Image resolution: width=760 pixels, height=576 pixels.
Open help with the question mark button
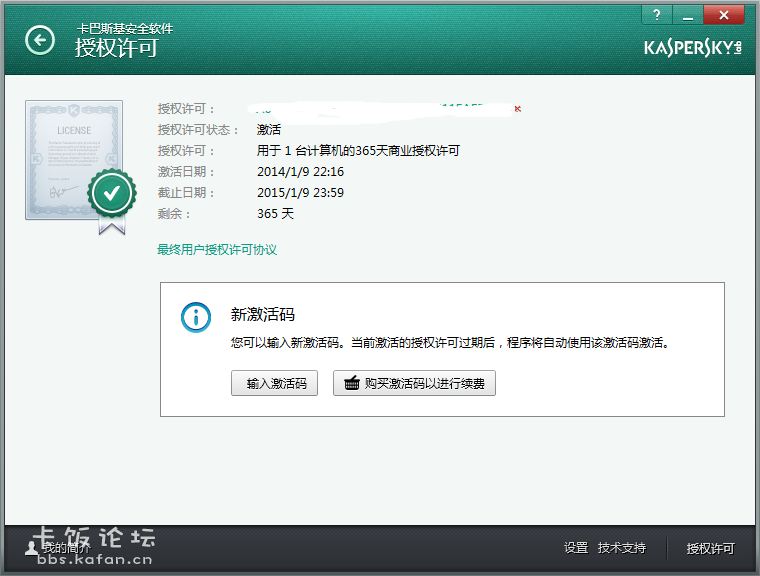(657, 15)
